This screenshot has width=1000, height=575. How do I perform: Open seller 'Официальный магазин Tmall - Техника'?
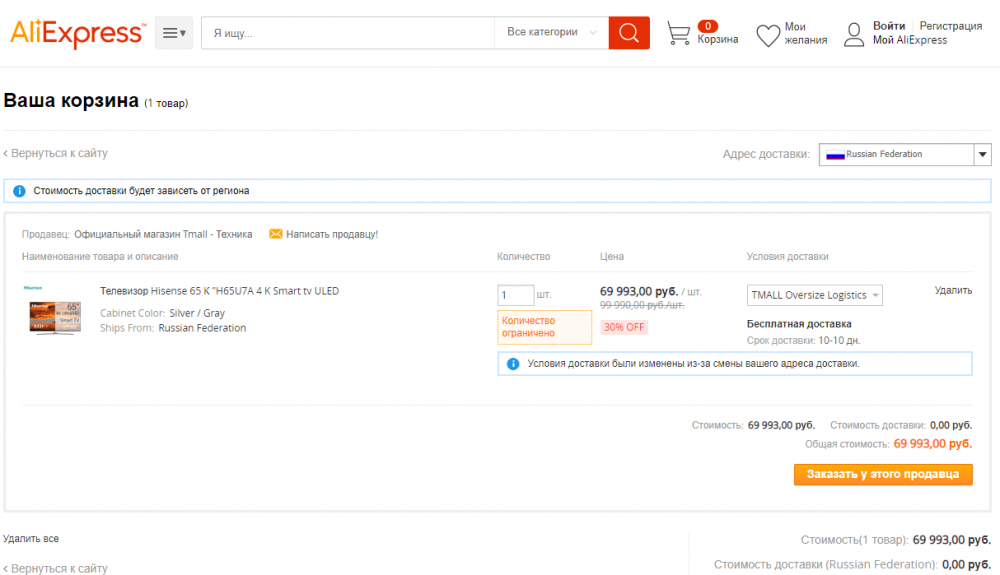coord(163,234)
